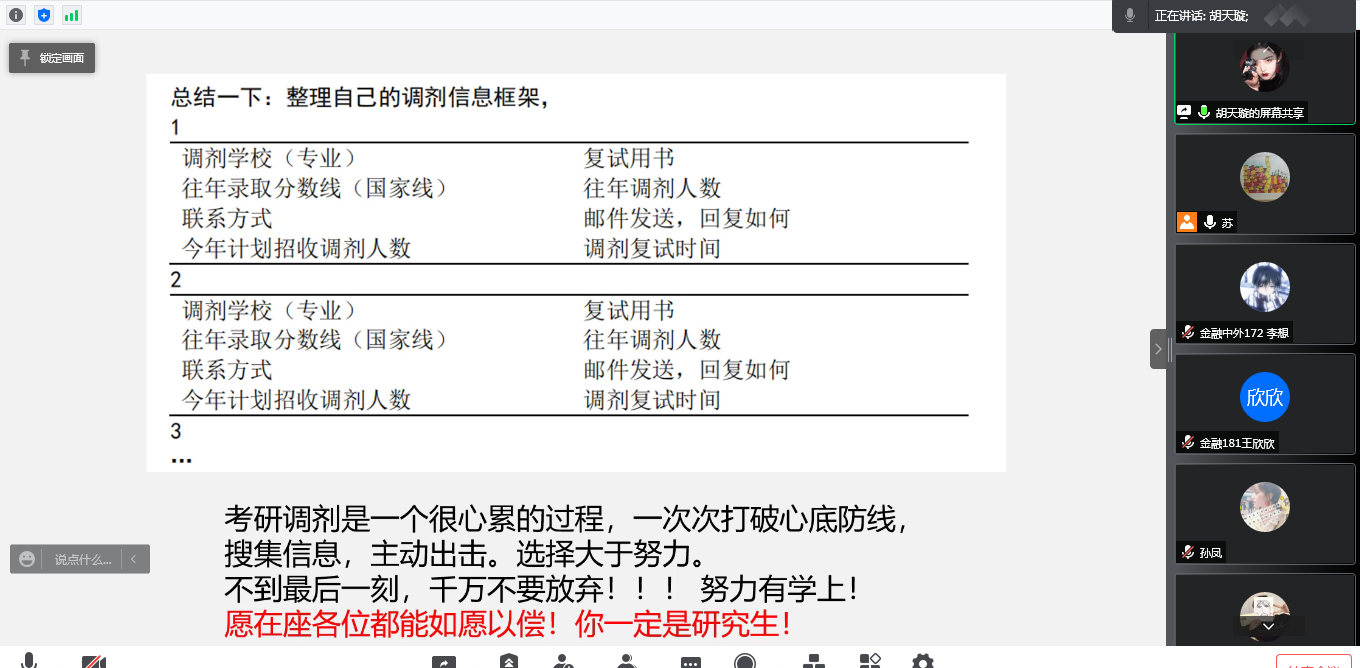Collapse the participant video sidebar
1360x668 pixels.
click(1158, 349)
